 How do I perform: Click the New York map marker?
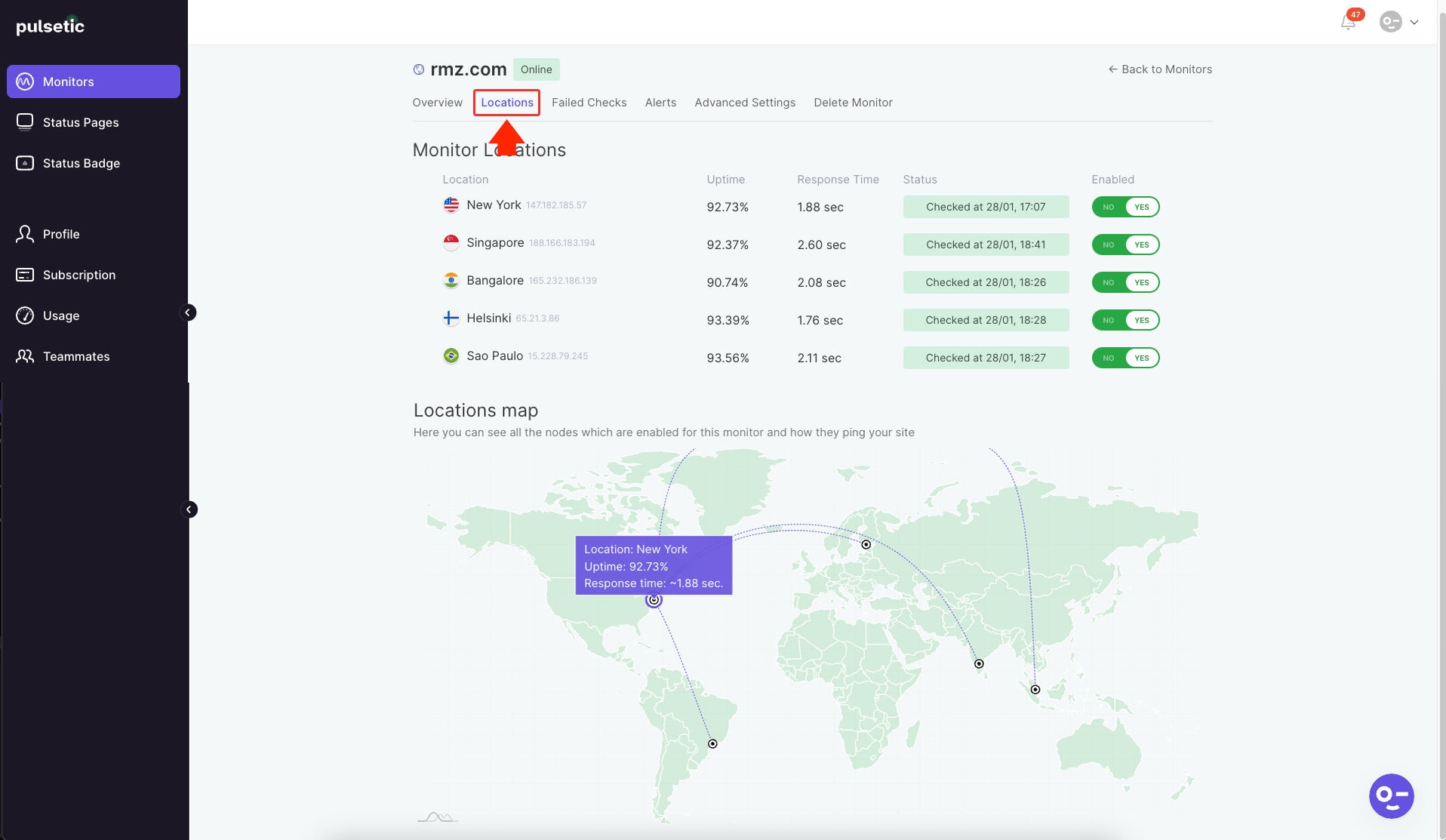coord(654,600)
